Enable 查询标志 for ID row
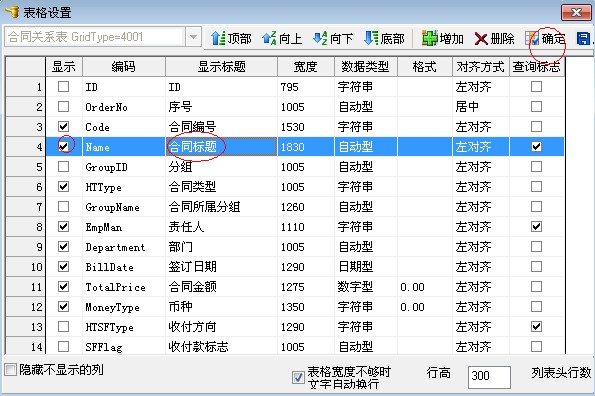The height and width of the screenshot is (396, 595). [x=536, y=86]
